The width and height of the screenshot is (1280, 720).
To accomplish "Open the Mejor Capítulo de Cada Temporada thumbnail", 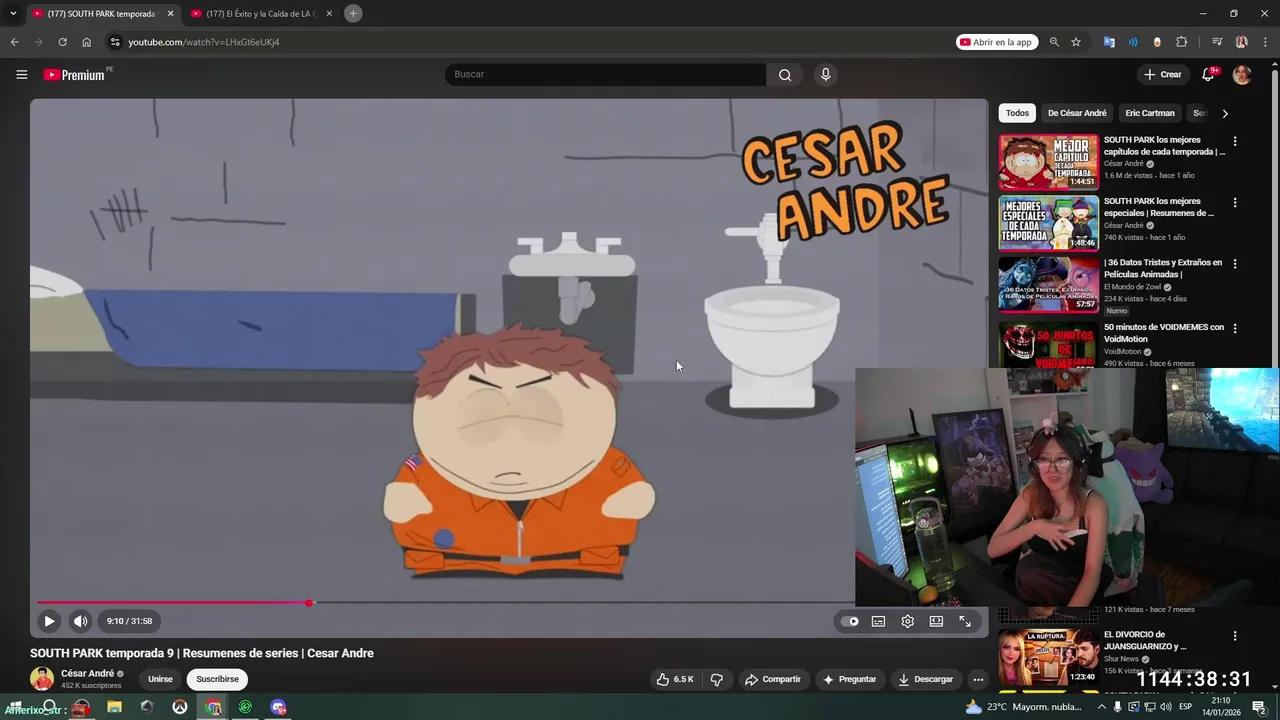I will (x=1048, y=161).
